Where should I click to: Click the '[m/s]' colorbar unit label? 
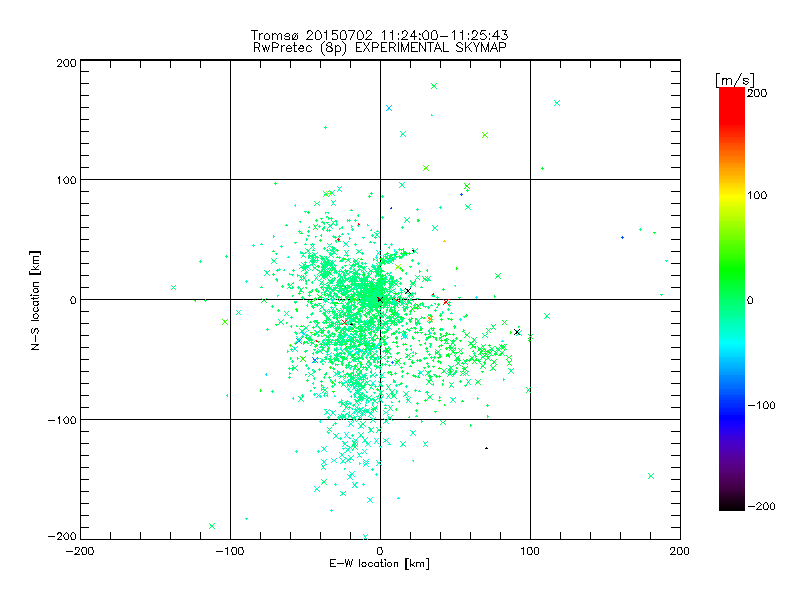[735, 80]
